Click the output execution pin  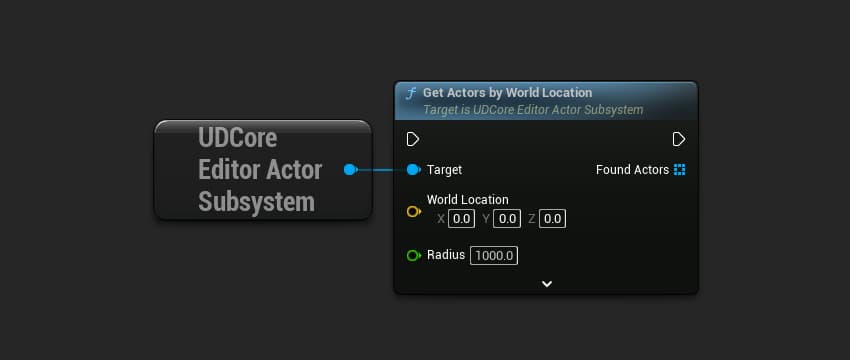679,139
